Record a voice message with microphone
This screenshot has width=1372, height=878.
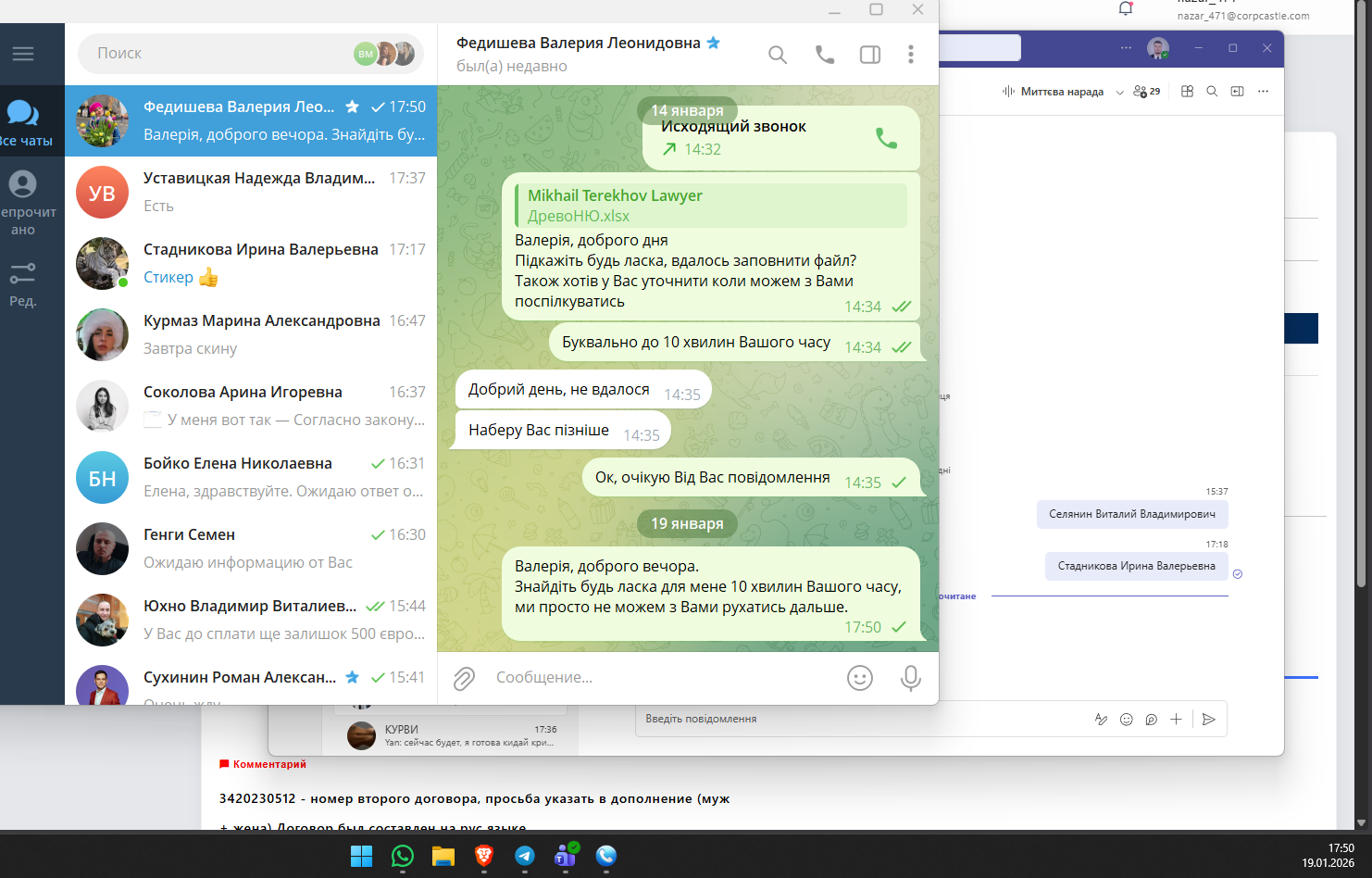911,679
